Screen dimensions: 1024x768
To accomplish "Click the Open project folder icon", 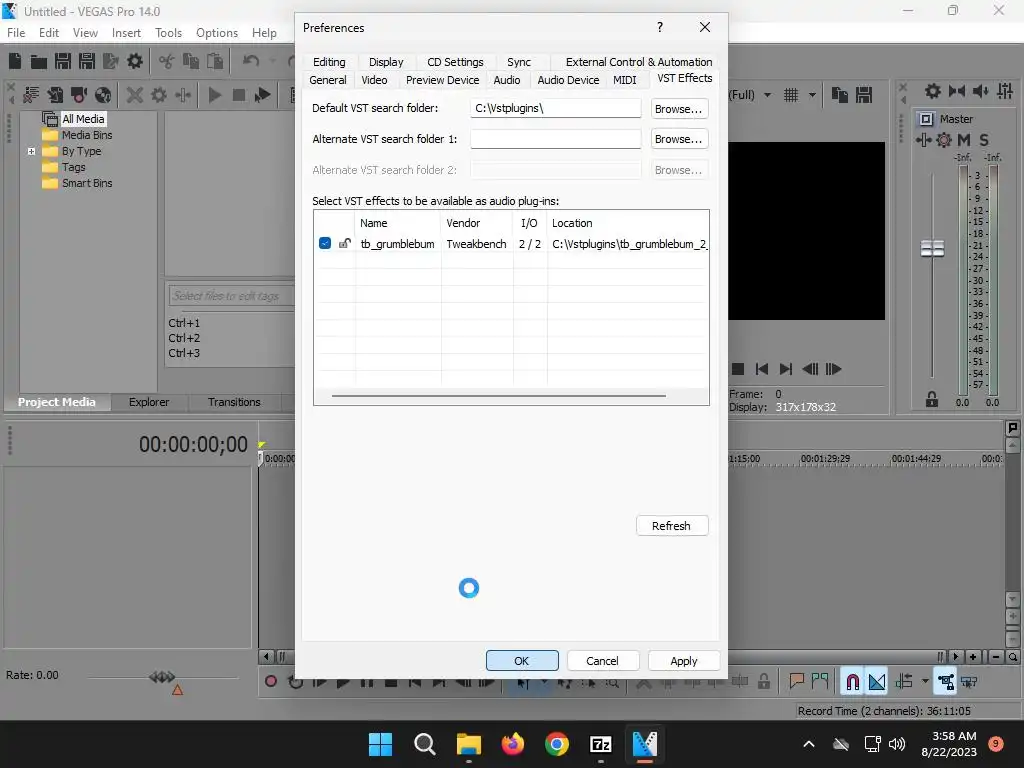I will point(39,62).
